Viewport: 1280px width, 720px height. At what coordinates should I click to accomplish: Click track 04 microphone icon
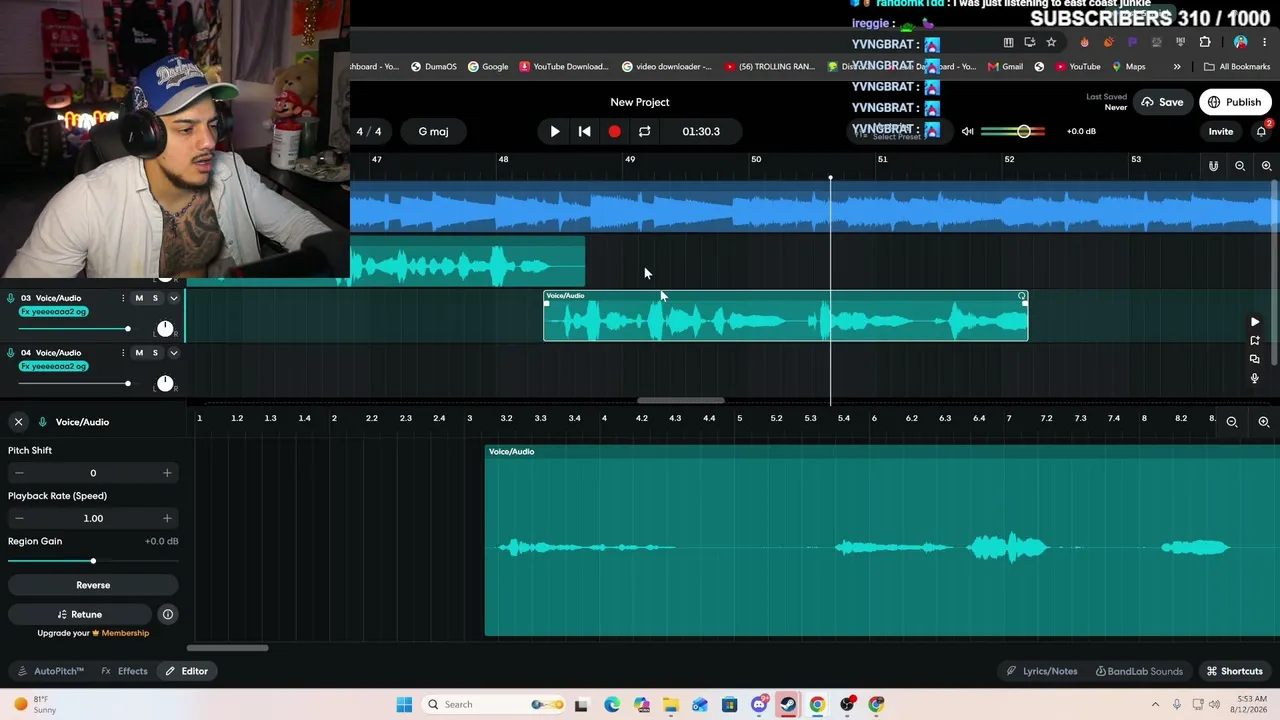[11, 352]
